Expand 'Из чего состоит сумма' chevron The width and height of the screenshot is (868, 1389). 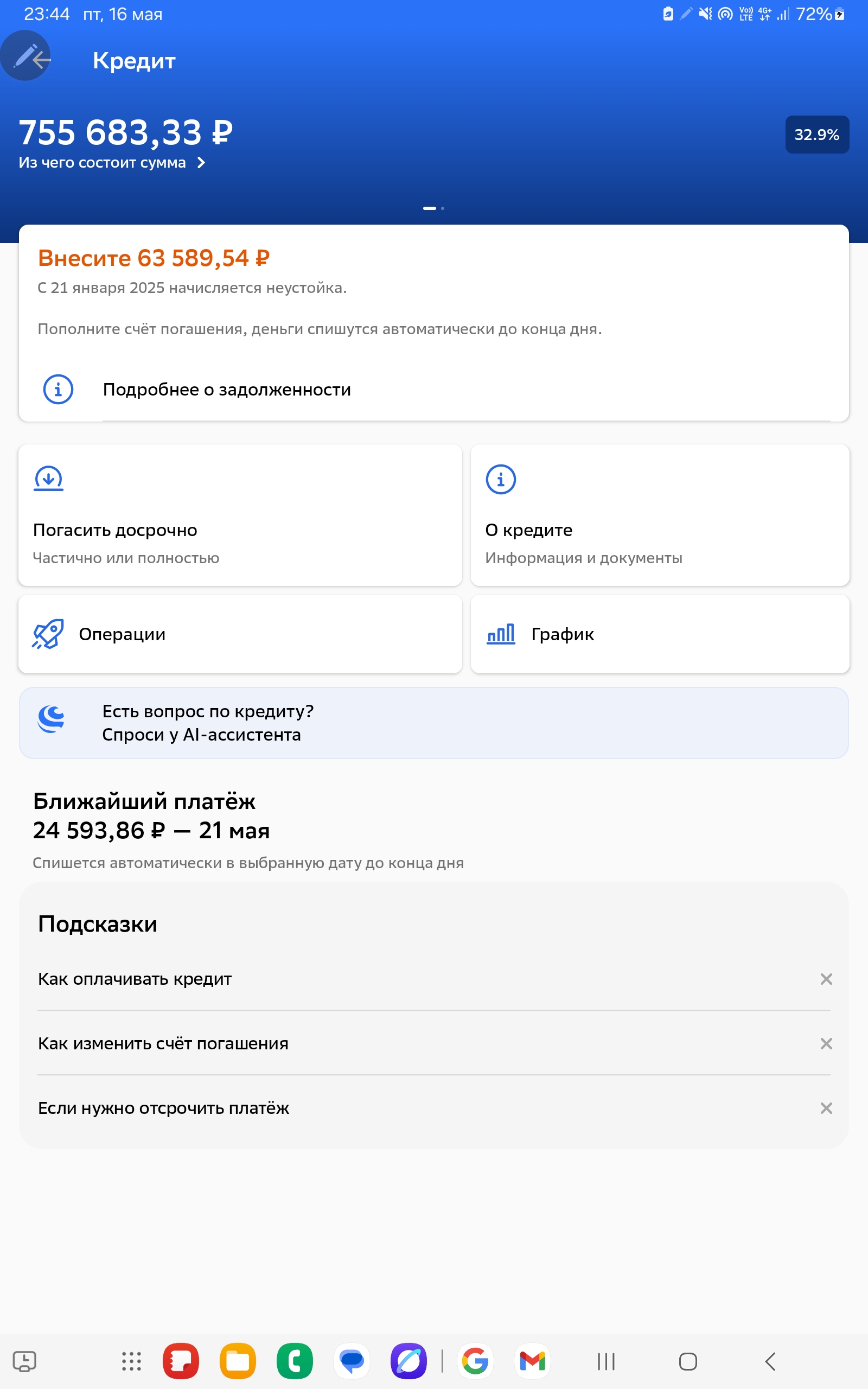click(x=201, y=163)
